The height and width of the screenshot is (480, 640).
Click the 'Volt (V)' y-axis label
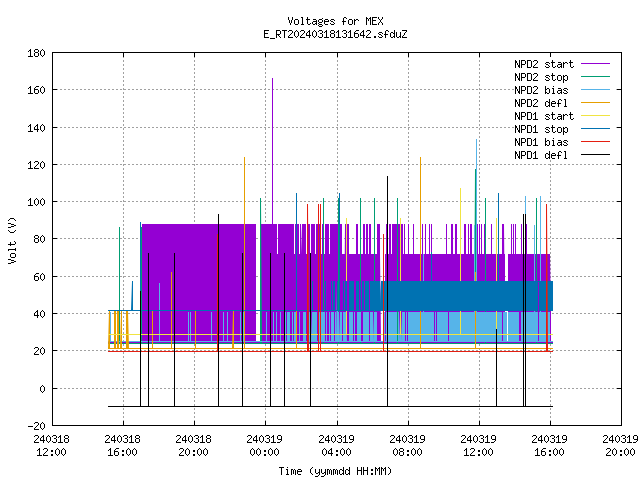(x=12, y=241)
